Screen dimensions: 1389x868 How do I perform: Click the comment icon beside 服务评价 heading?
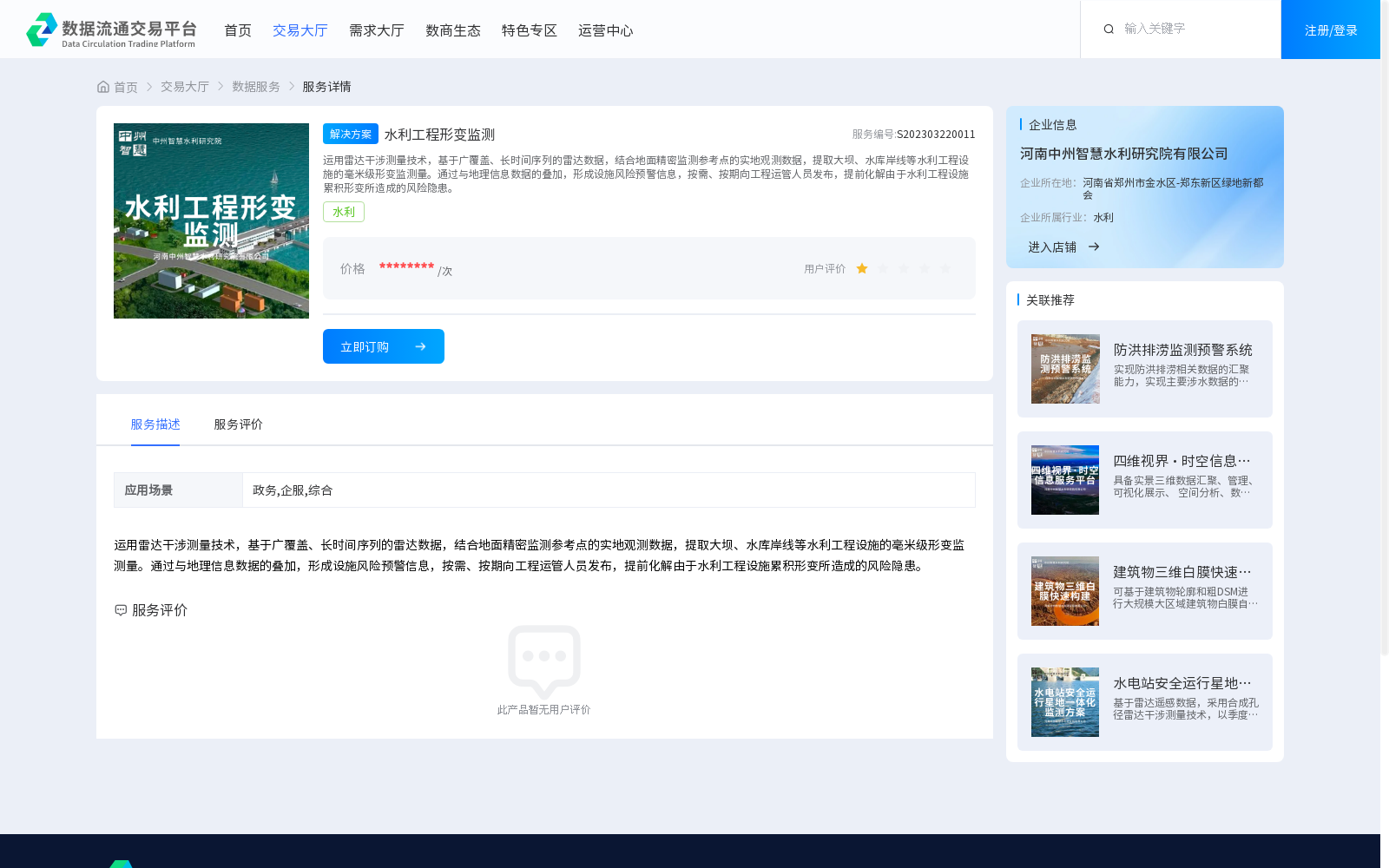[121, 610]
